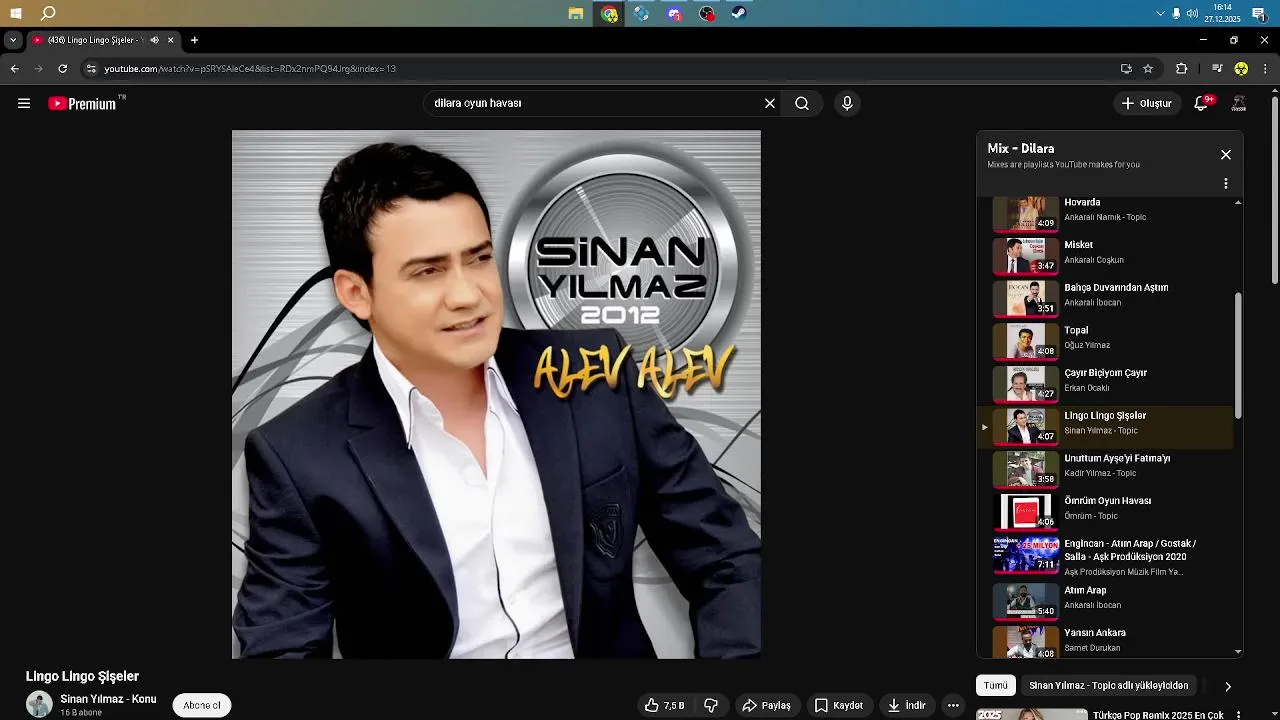The width and height of the screenshot is (1280, 720).
Task: Share the video via Paylaş button
Action: [766, 705]
